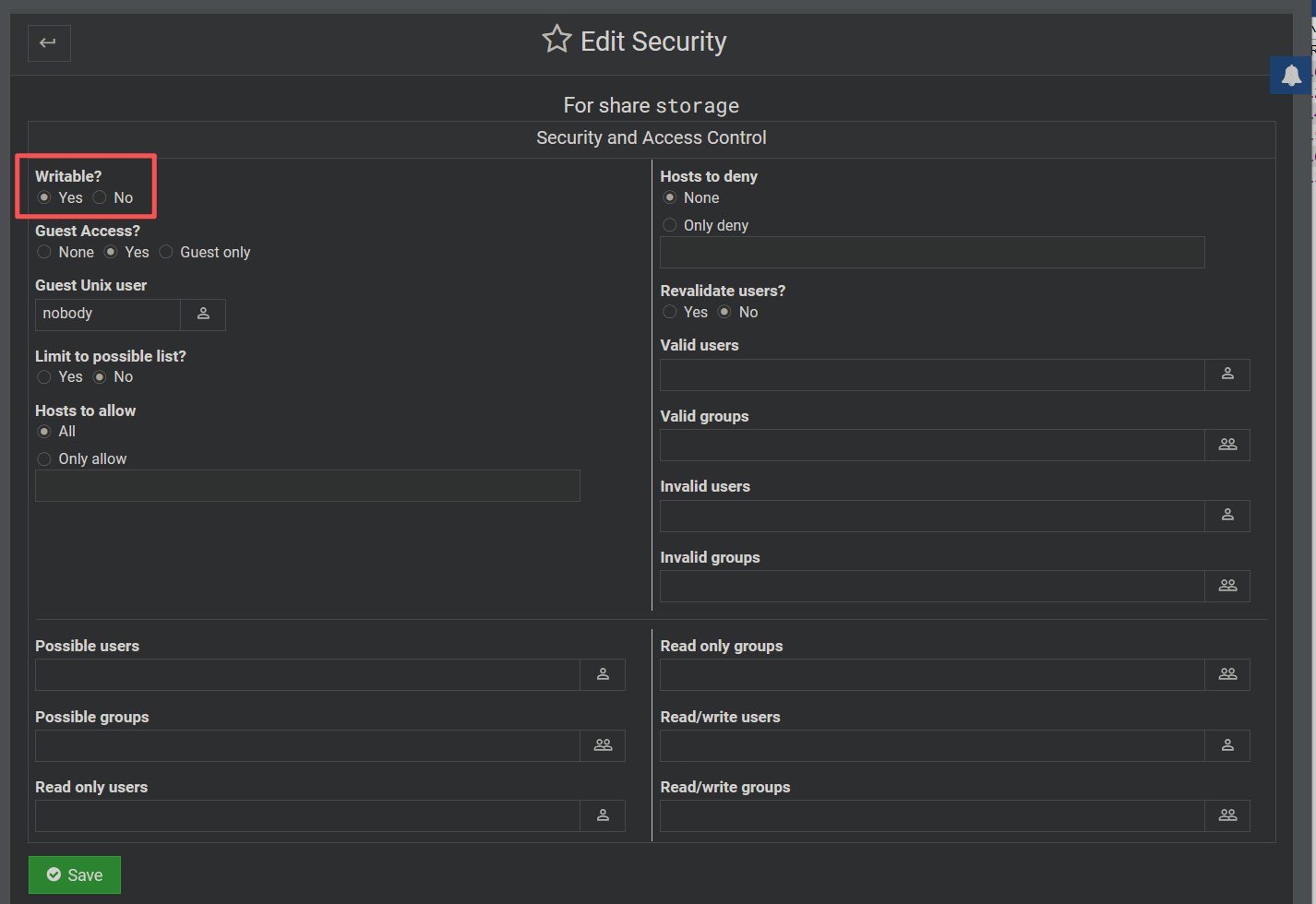
Task: Open user chooser for Valid users
Action: click(1227, 375)
